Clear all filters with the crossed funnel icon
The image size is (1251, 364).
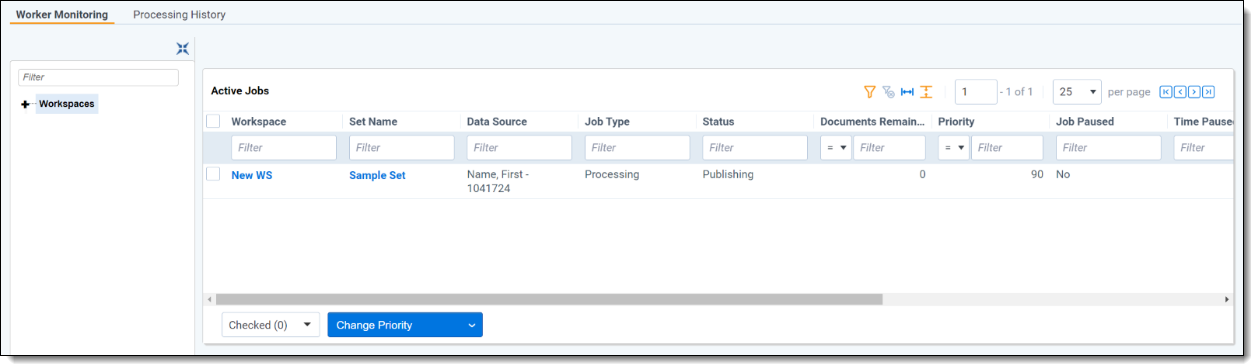[888, 92]
